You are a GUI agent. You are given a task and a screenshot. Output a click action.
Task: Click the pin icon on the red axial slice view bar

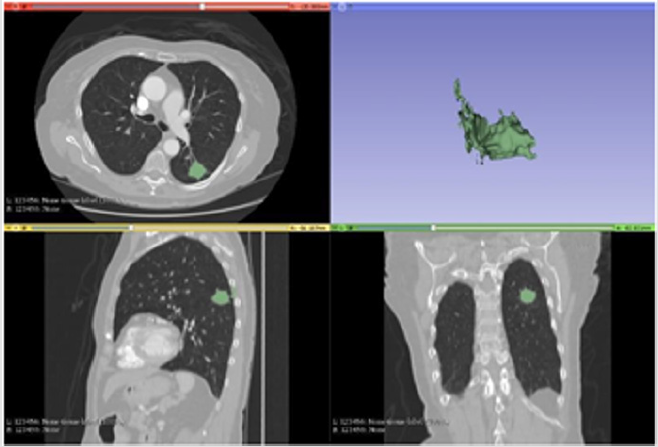pos(9,7)
